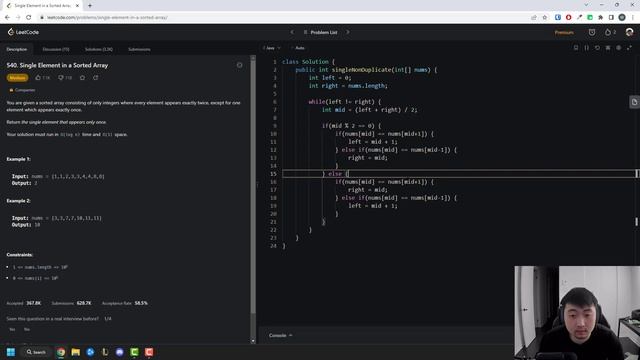Close the Single Element browser tab

pyautogui.click(x=77, y=6)
